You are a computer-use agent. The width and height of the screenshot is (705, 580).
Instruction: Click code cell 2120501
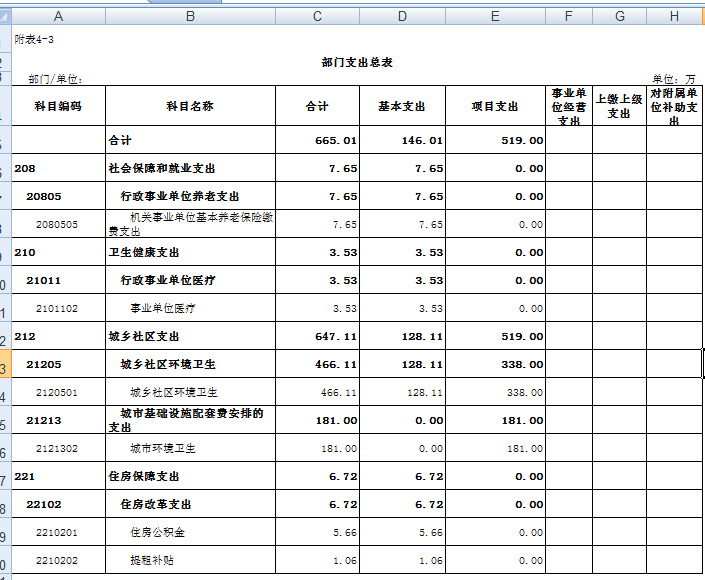pyautogui.click(x=58, y=392)
